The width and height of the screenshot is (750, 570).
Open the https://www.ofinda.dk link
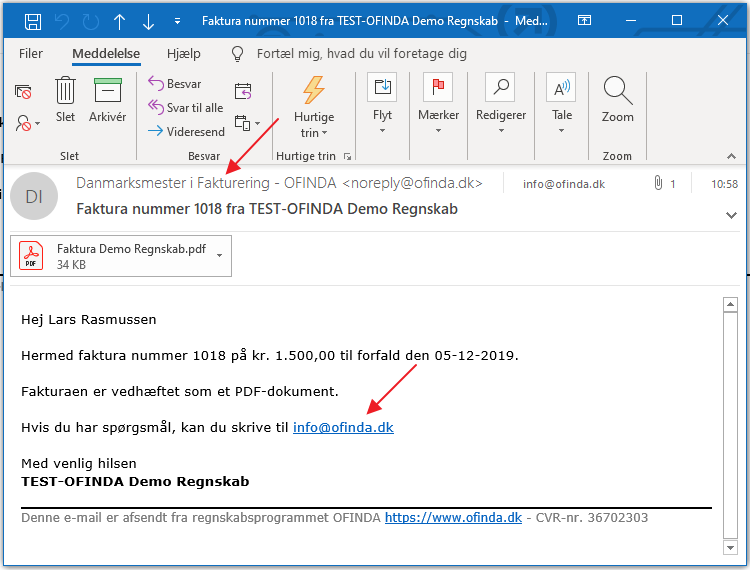(x=453, y=517)
